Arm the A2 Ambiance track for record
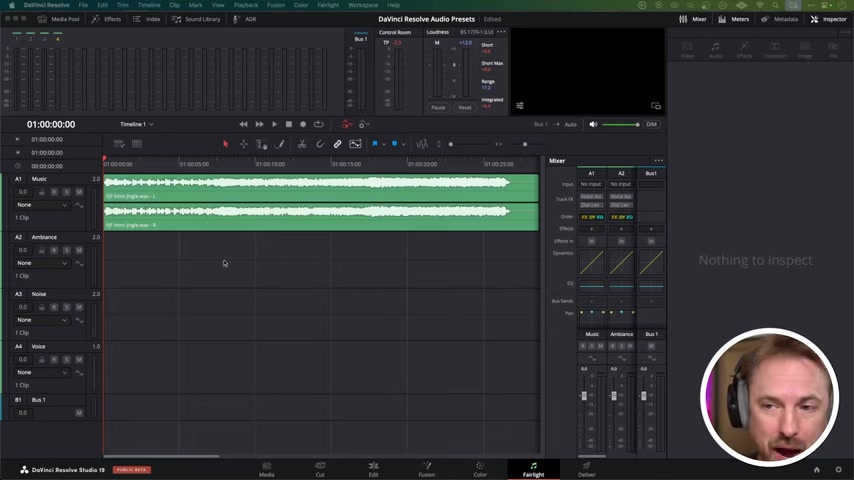 (54, 250)
